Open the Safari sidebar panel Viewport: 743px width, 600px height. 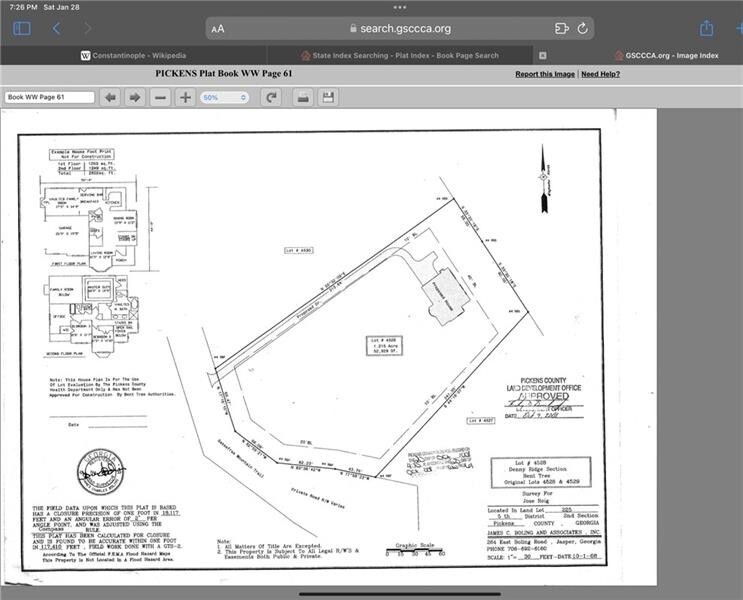pos(22,28)
